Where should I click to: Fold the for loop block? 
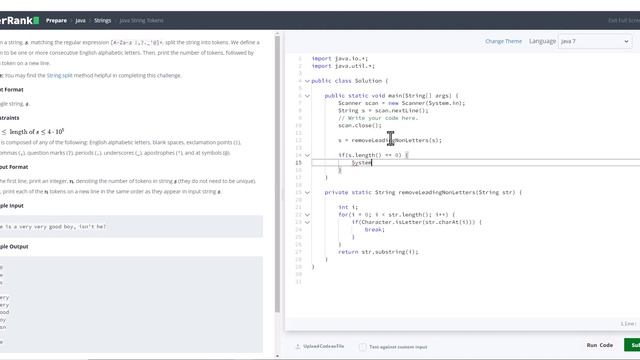pyautogui.click(x=307, y=215)
